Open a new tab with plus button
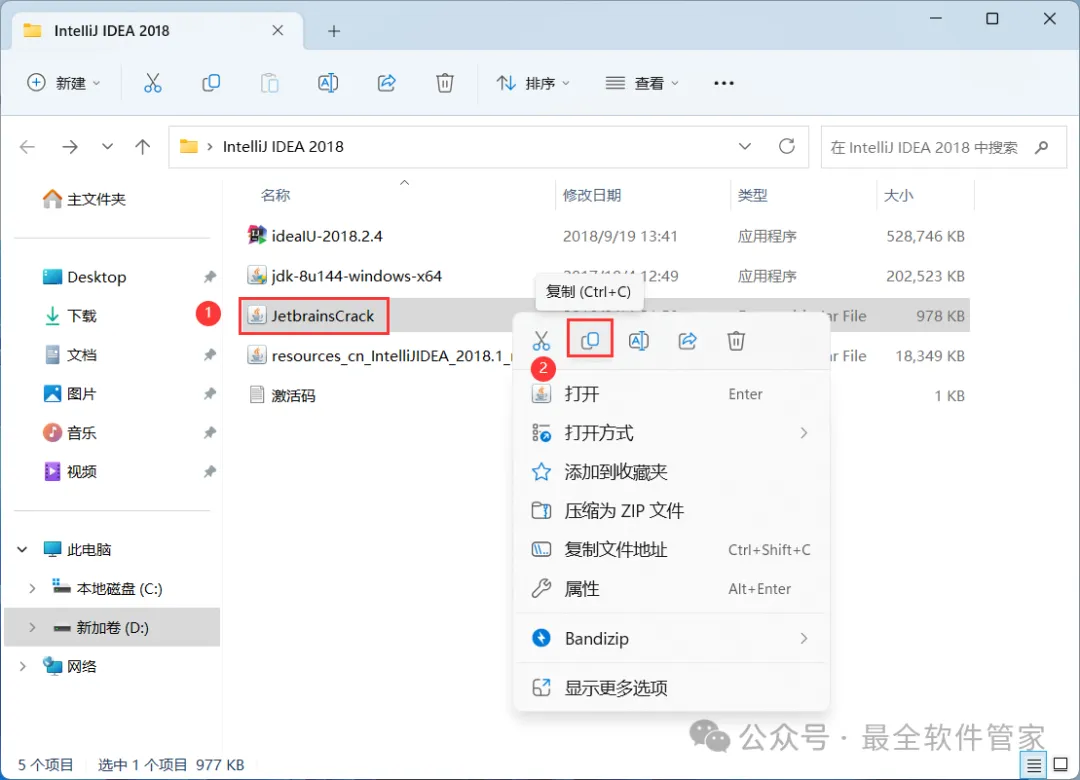This screenshot has width=1080, height=780. [334, 31]
